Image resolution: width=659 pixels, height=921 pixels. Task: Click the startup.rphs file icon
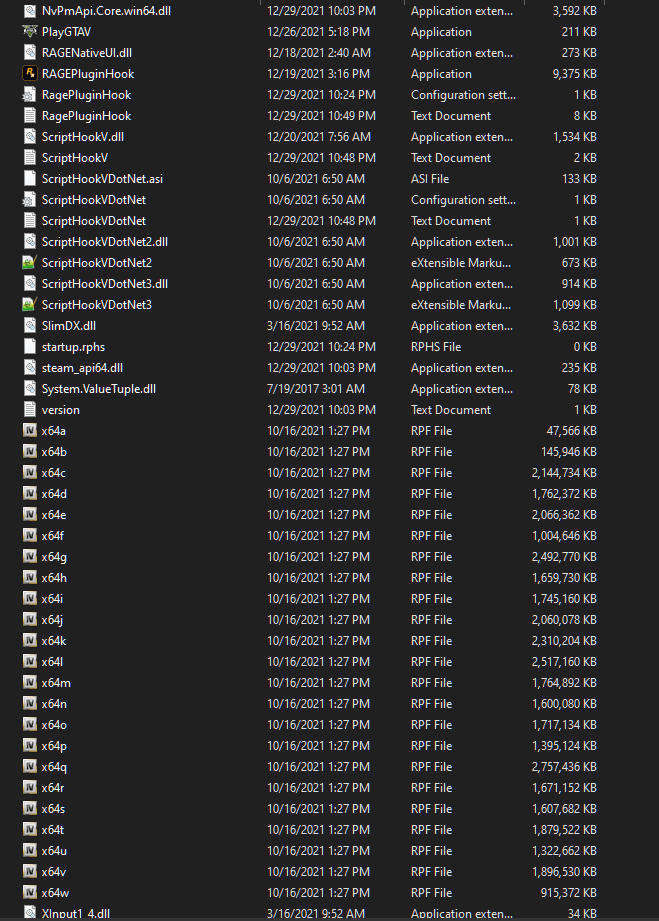(29, 347)
